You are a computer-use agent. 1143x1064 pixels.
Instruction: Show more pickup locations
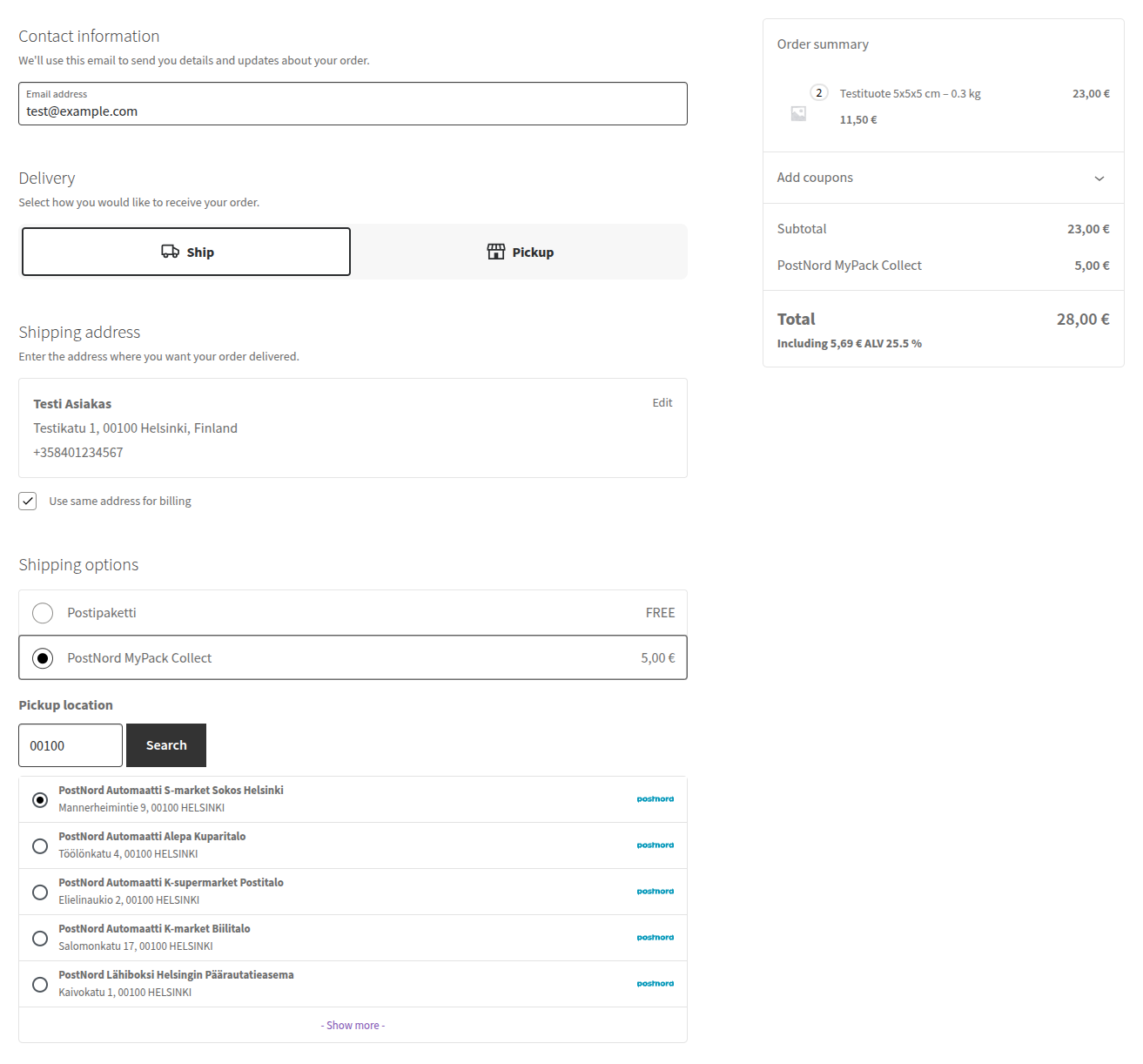coord(353,1026)
